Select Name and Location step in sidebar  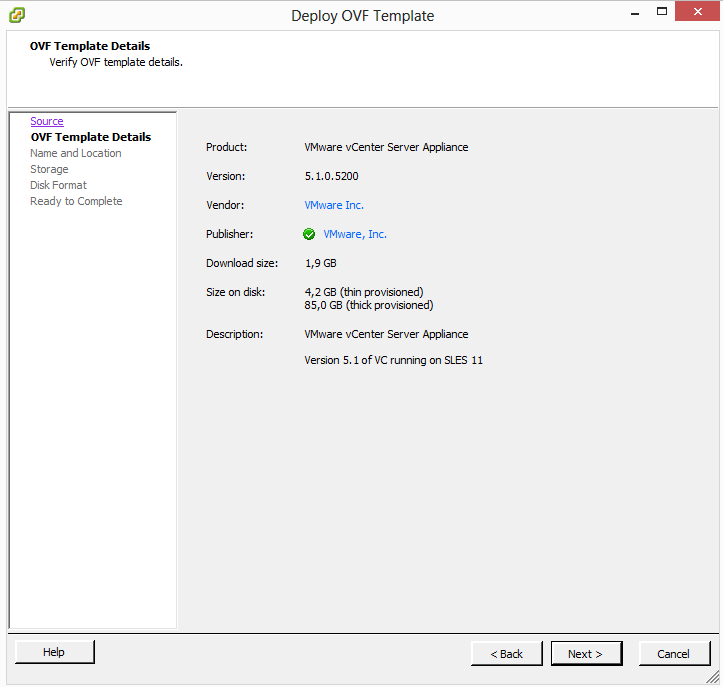[x=76, y=153]
